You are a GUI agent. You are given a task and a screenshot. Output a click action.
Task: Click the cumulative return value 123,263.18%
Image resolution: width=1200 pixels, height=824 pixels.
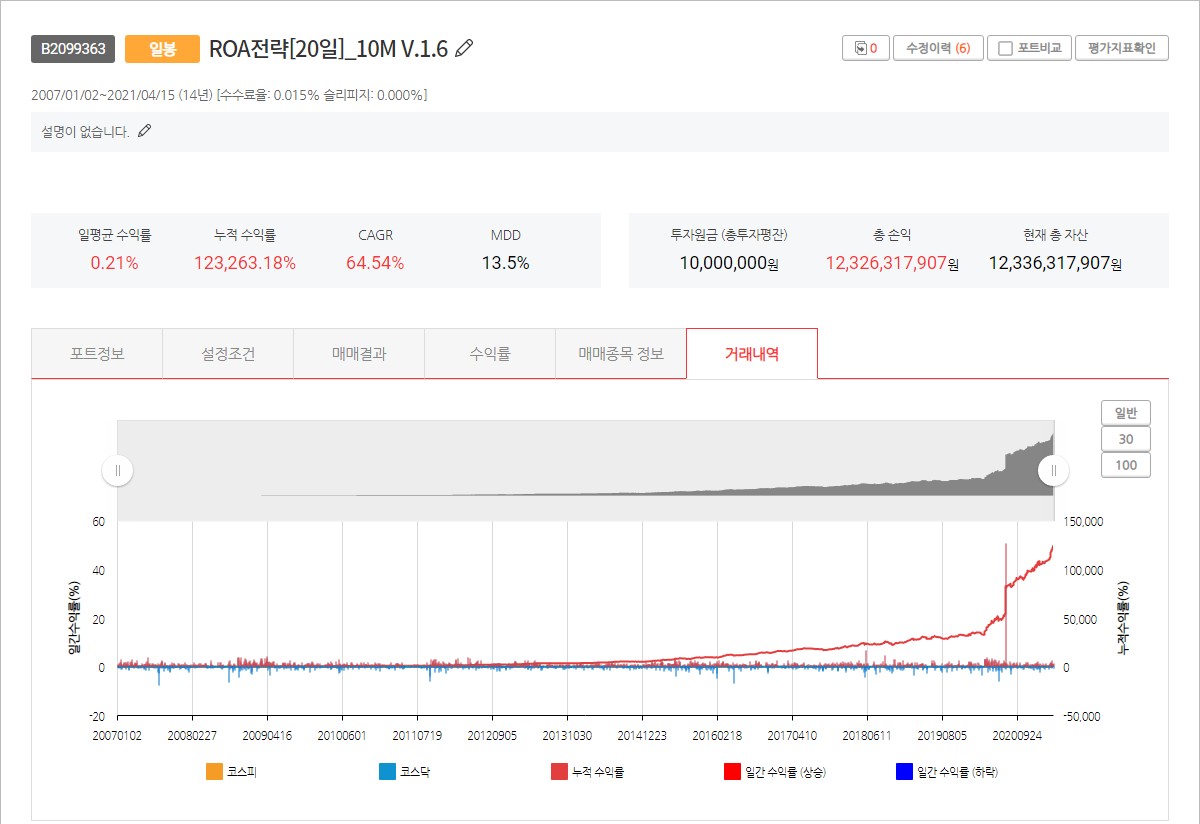point(245,264)
